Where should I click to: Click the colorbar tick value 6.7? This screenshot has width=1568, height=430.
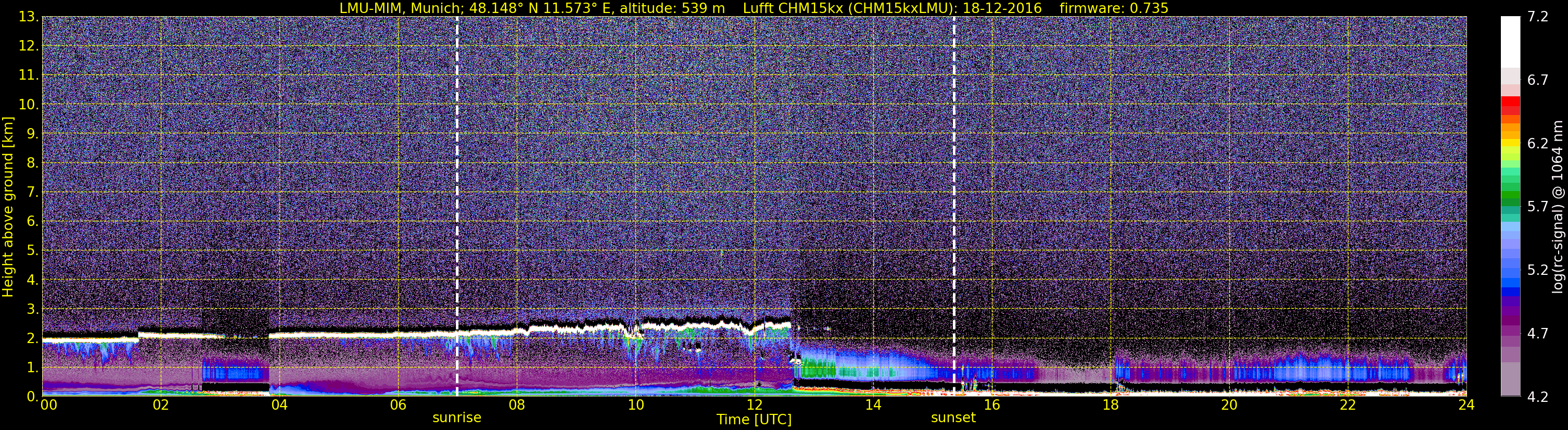tap(1538, 80)
